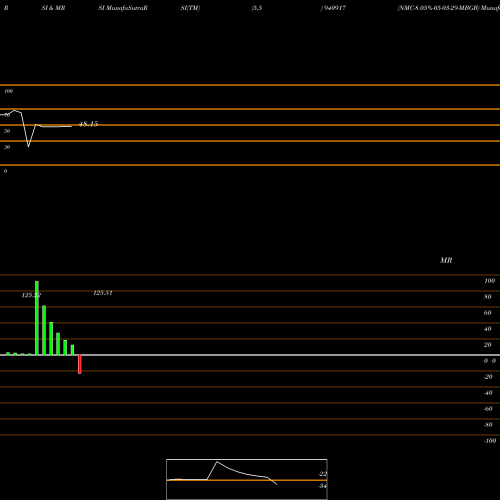This screenshot has width=500, height=500.
Task: Click the -34 label in the mini chart
Action: 322,486
